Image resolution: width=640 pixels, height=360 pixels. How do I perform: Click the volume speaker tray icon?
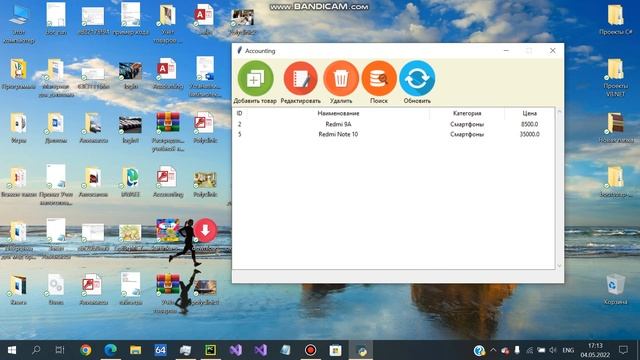pyautogui.click(x=553, y=350)
